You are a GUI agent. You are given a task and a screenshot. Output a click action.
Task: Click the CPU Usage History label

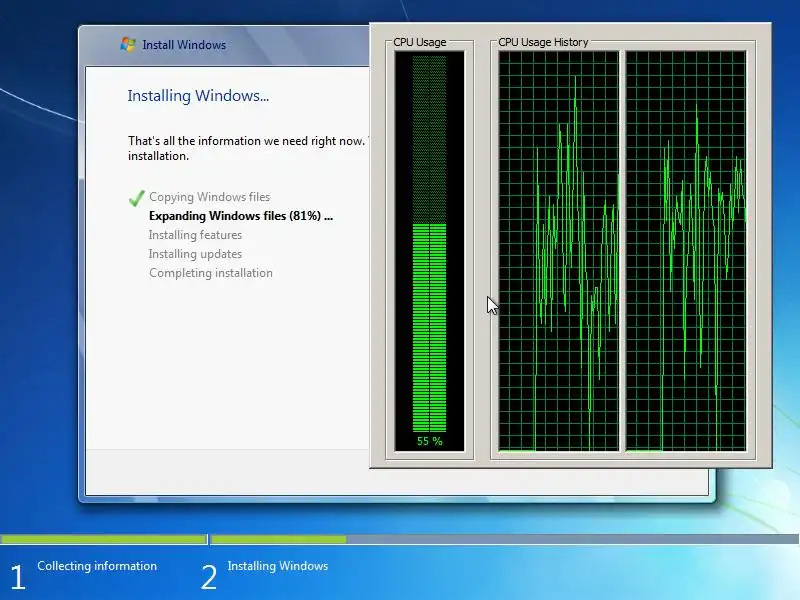click(x=543, y=42)
